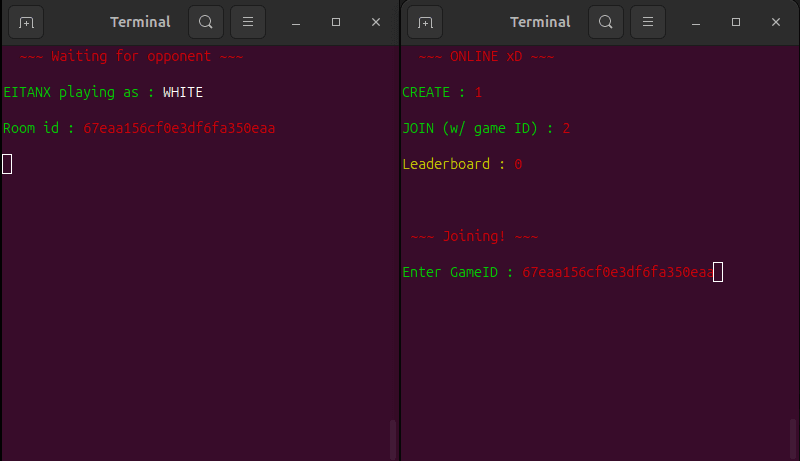Viewport: 800px width, 461px height.
Task: Click the left Terminal scrollbar
Action: (392, 439)
